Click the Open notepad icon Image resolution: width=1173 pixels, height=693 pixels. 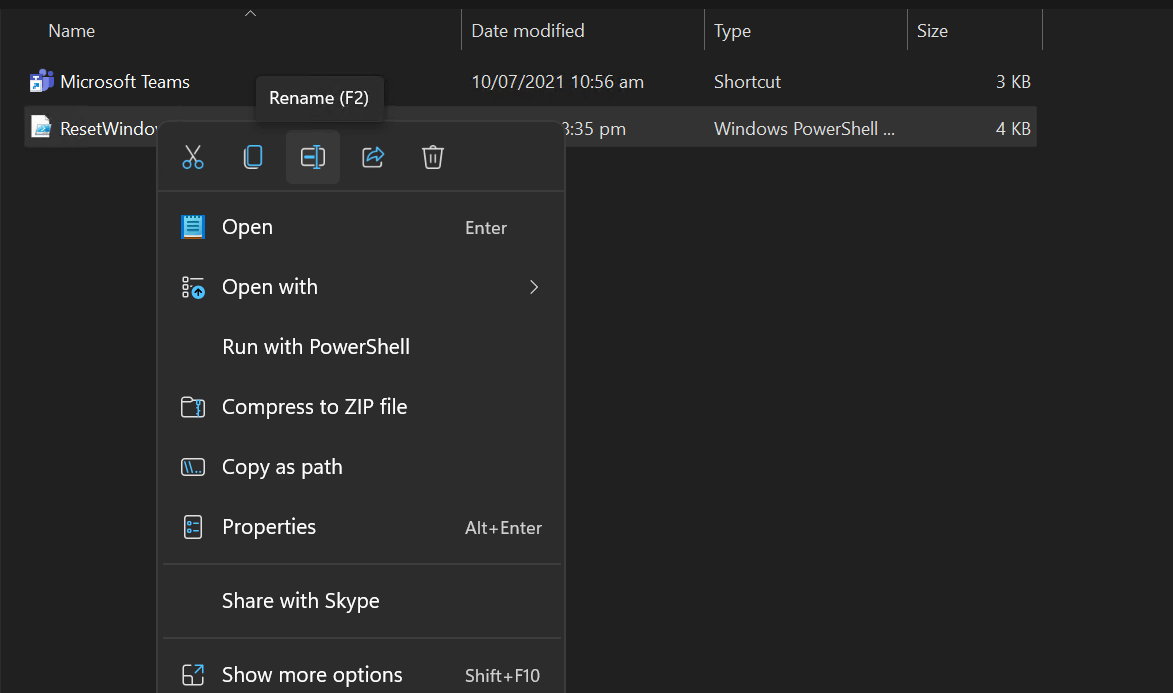click(x=193, y=227)
